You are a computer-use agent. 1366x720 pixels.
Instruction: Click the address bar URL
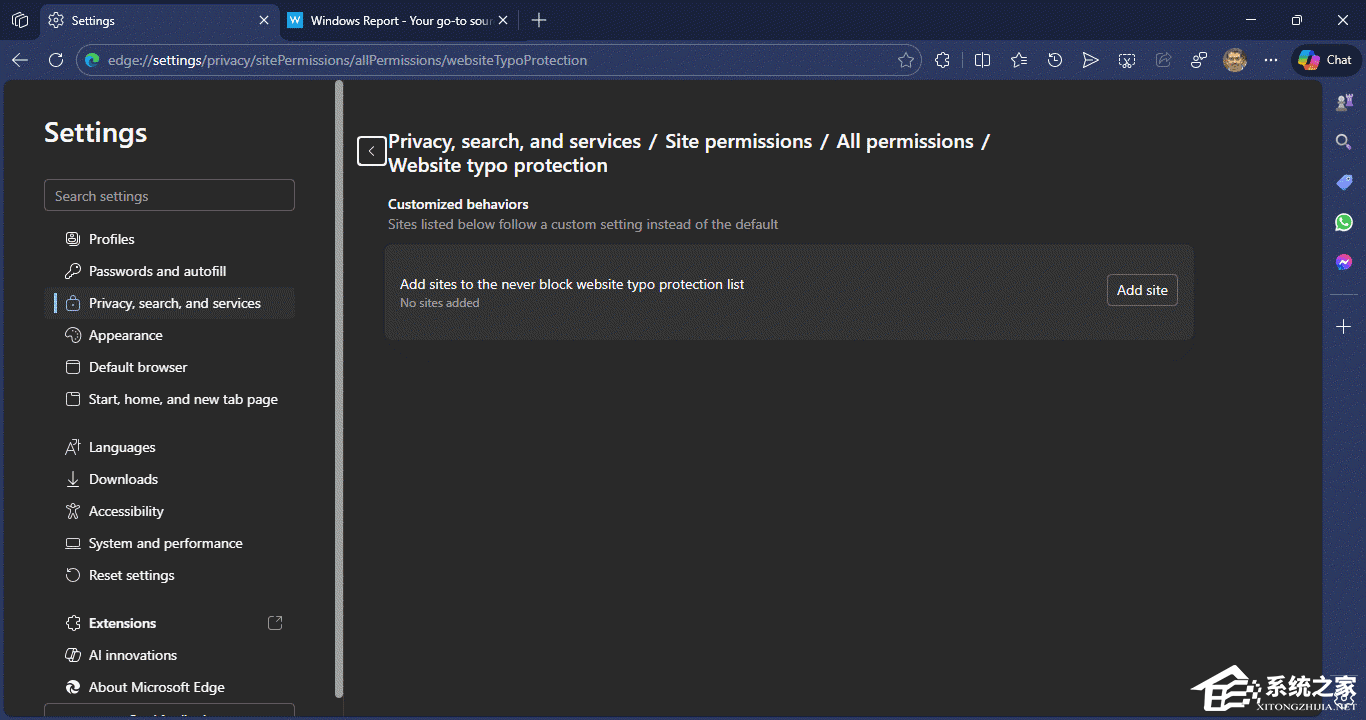coord(347,60)
